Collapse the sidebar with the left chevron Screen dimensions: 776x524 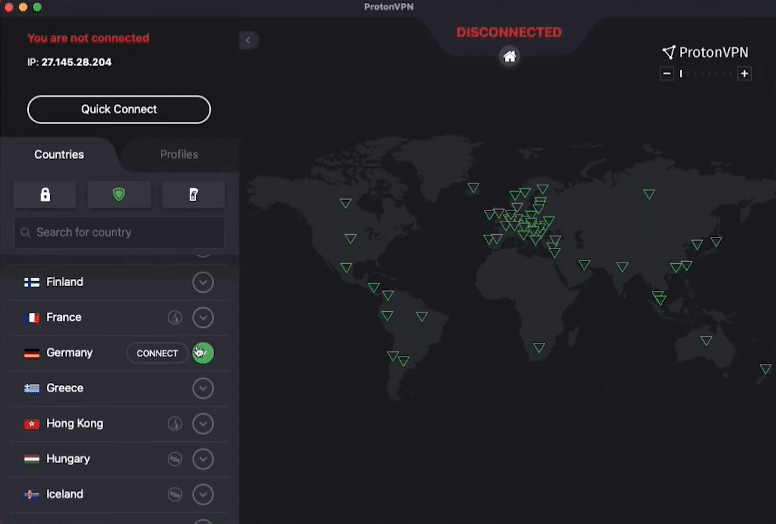coord(248,40)
